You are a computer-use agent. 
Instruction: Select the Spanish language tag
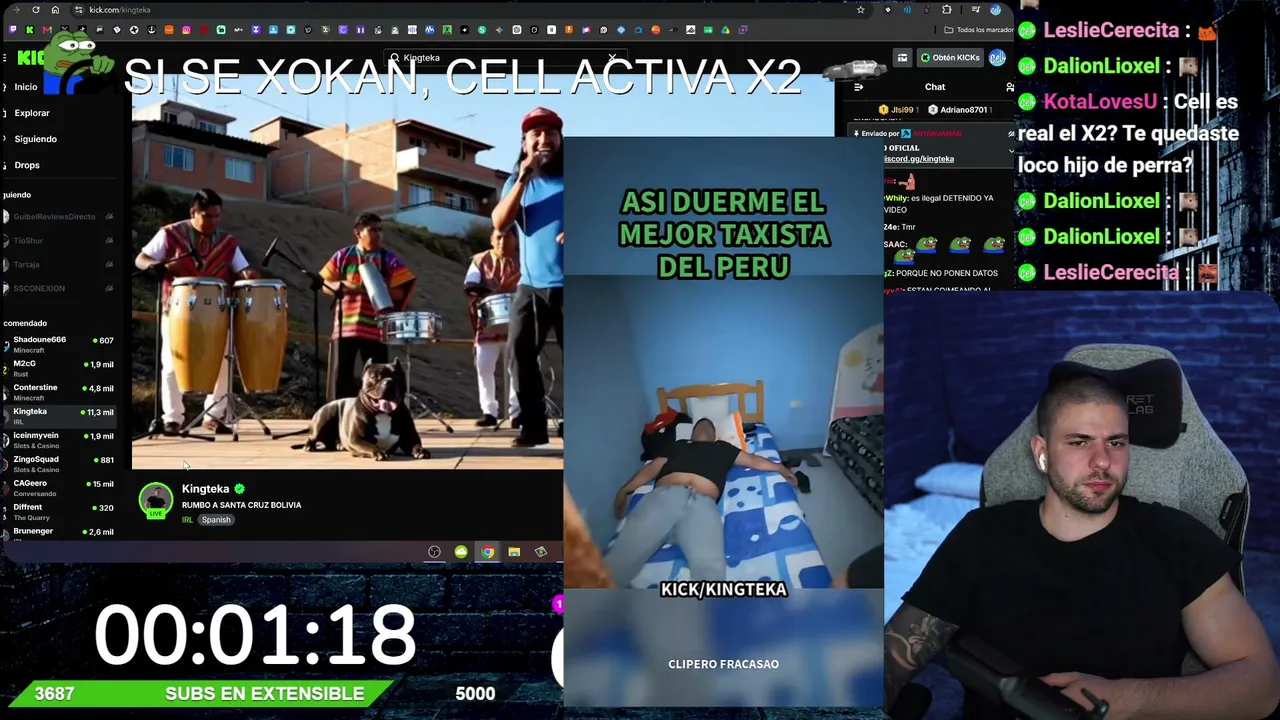coord(216,520)
